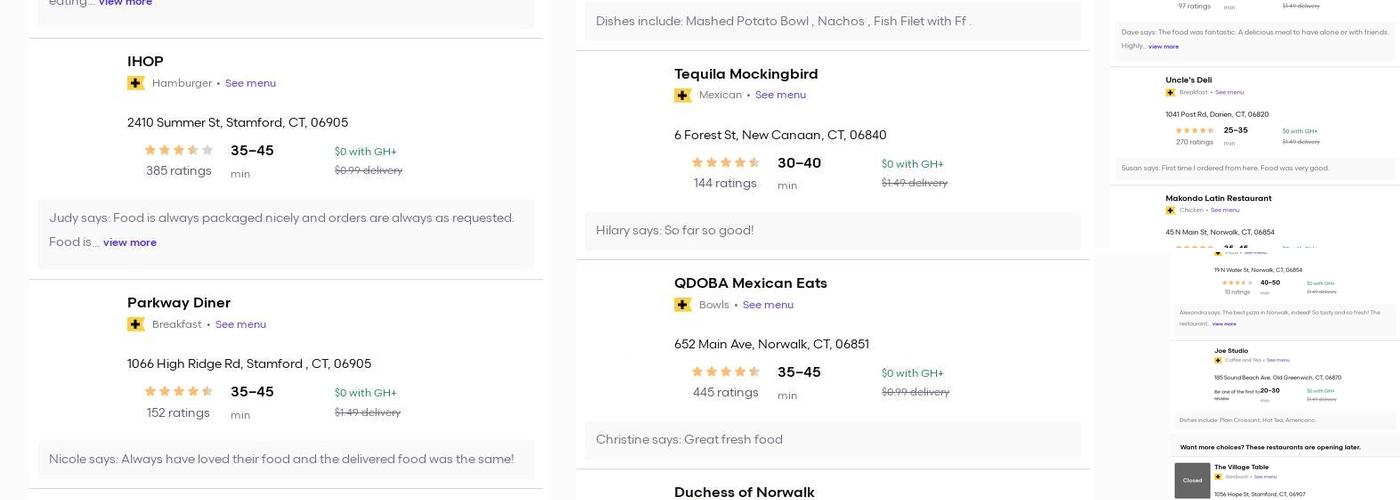The width and height of the screenshot is (1400, 500).
Task: Click the star rating for IHOP
Action: coord(179,150)
